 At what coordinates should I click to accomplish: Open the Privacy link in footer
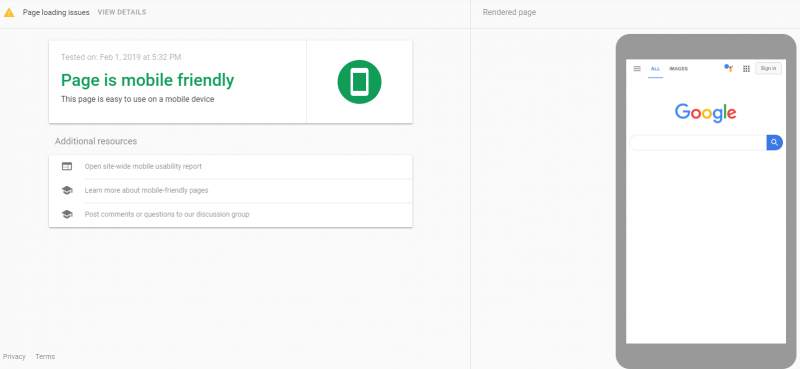click(14, 357)
